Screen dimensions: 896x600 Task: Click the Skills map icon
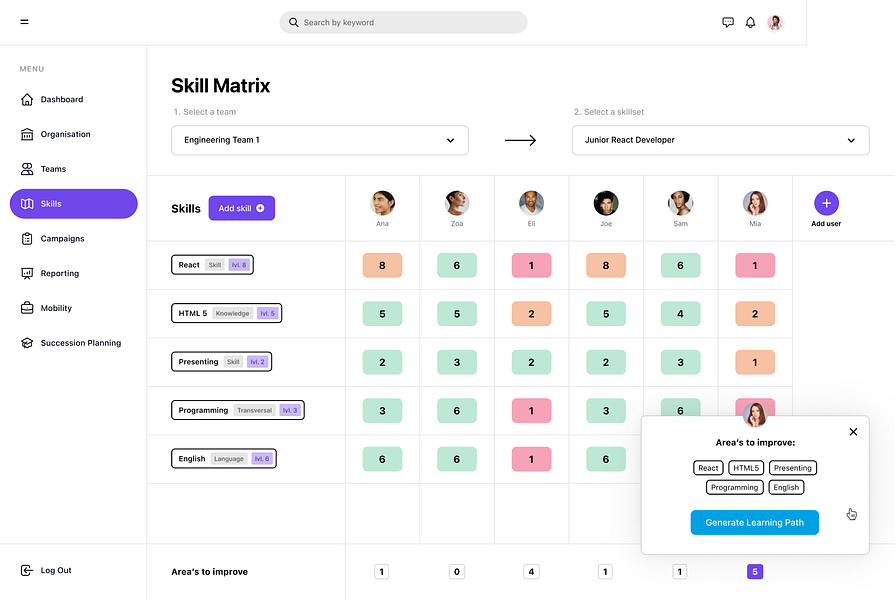click(27, 204)
